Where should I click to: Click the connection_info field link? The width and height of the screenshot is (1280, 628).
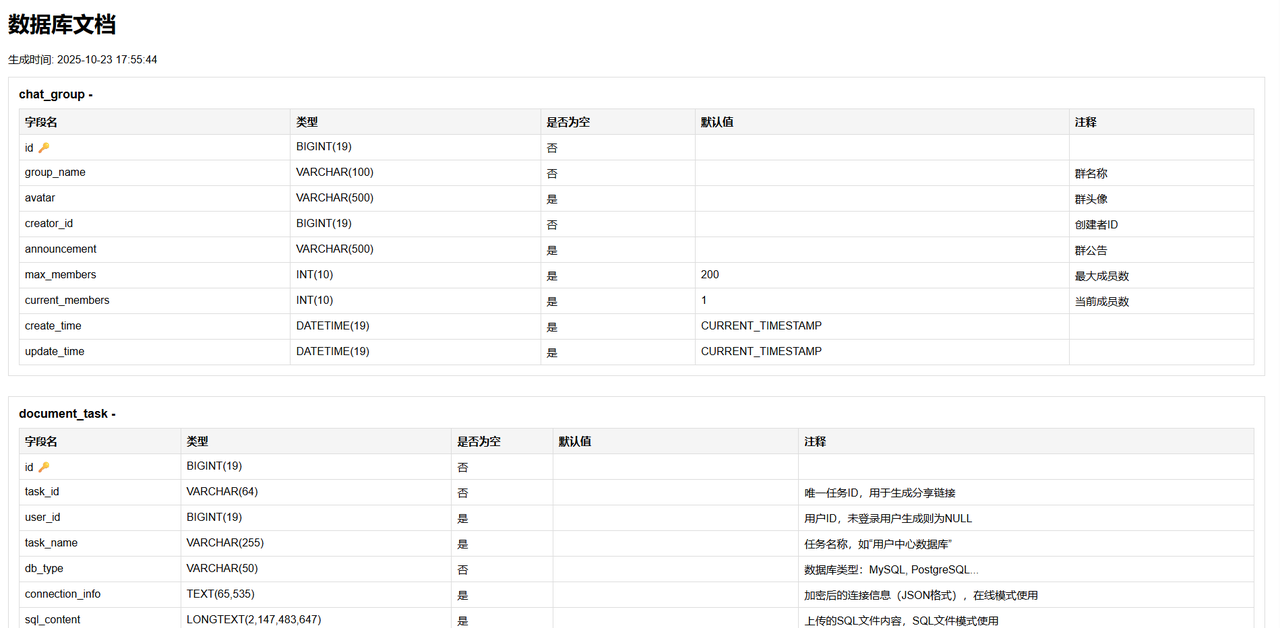click(x=62, y=593)
